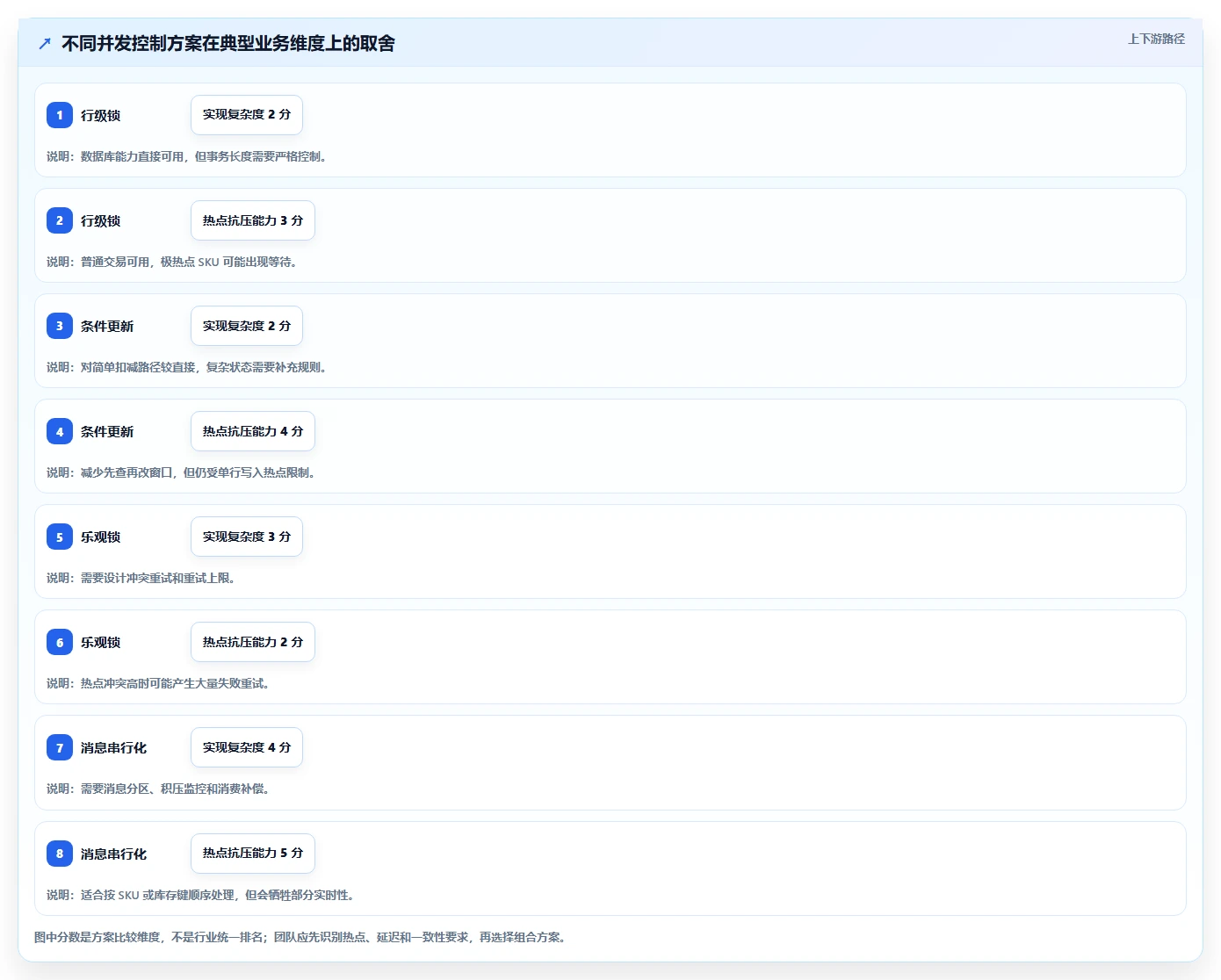Click 乐观锁 label in row 5
The height and width of the screenshot is (980, 1221).
[x=100, y=537]
